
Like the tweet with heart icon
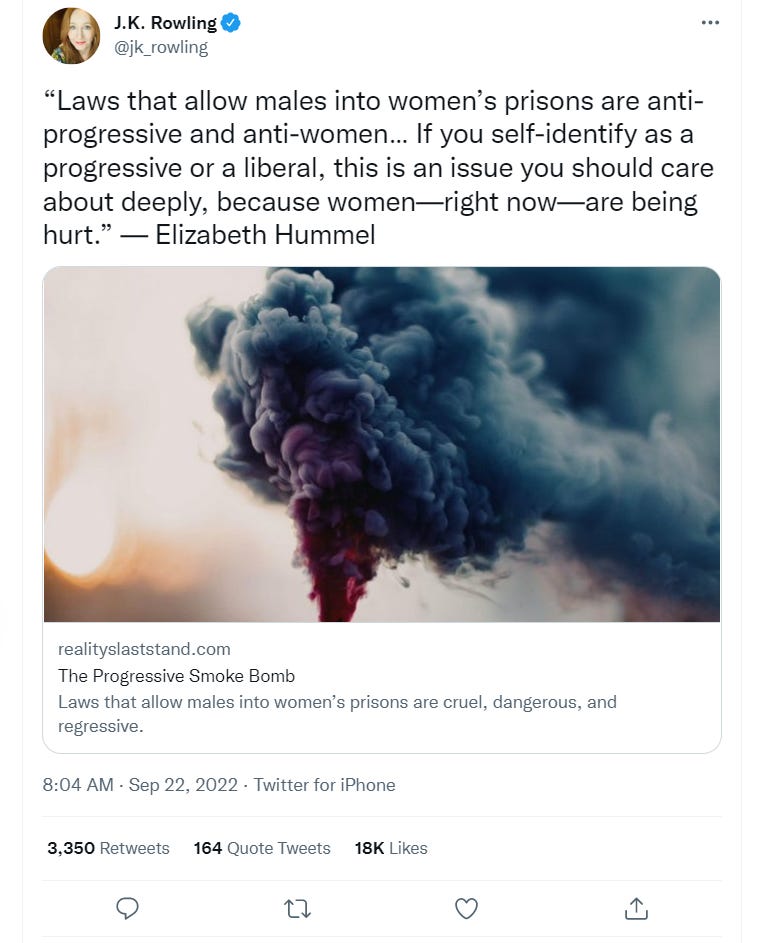click(x=465, y=909)
